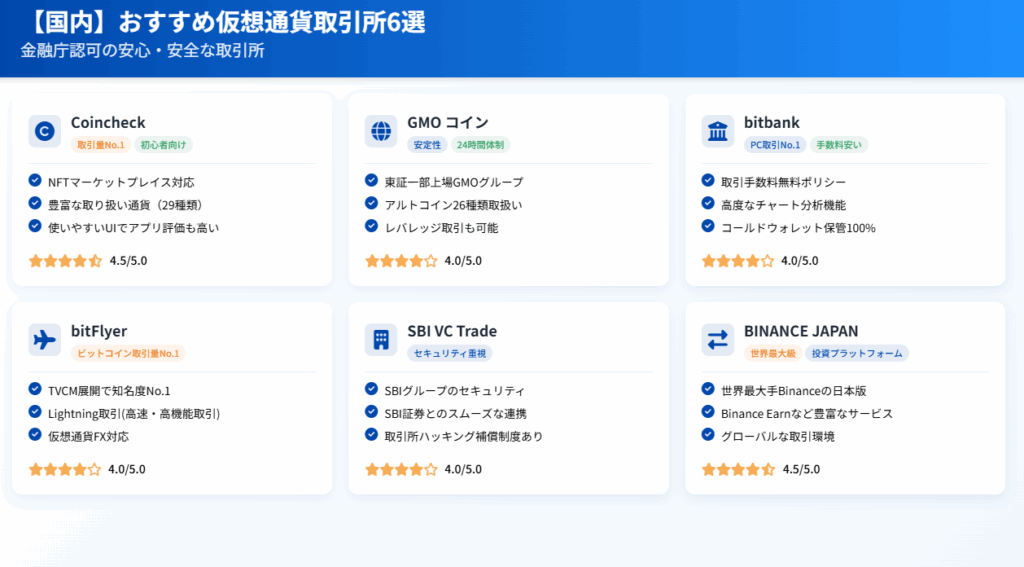Click the Coincheck C logo icon
Viewport: 1024px width, 567px height.
[44, 131]
